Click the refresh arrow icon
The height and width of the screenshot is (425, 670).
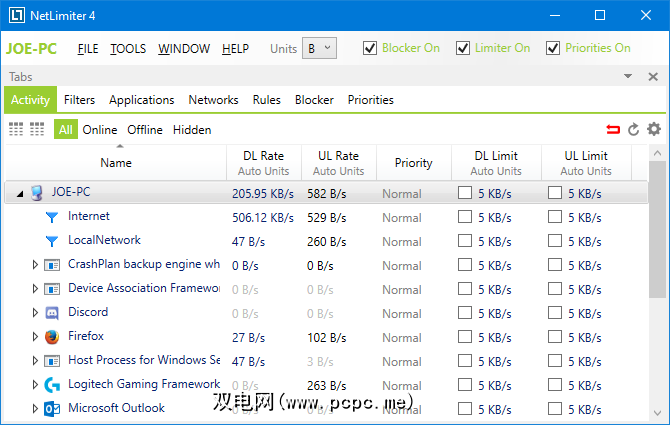[x=633, y=129]
